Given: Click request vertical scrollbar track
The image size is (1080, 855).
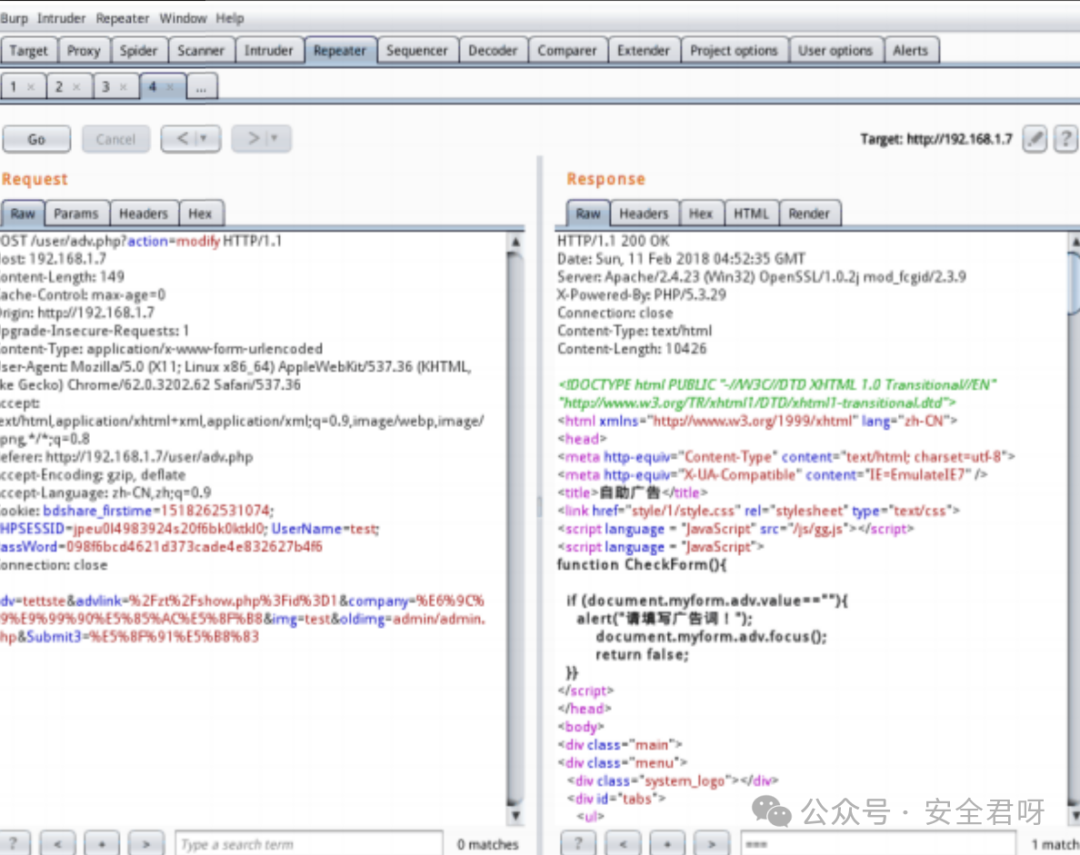Looking at the screenshot, I should [x=515, y=529].
